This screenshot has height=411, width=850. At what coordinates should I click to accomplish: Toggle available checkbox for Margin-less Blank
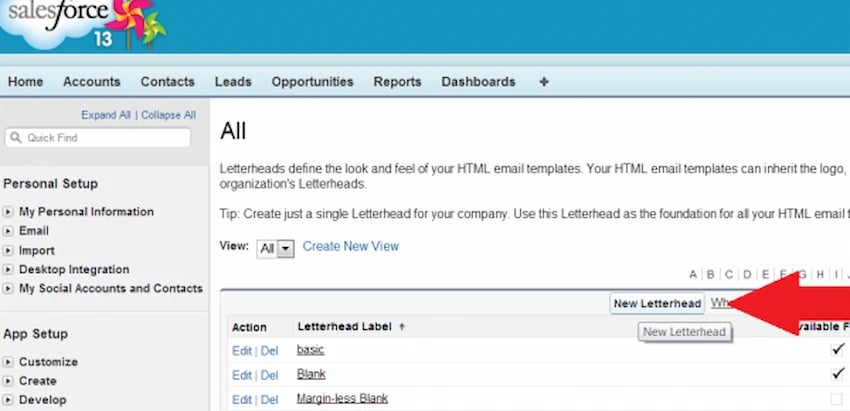click(x=838, y=399)
